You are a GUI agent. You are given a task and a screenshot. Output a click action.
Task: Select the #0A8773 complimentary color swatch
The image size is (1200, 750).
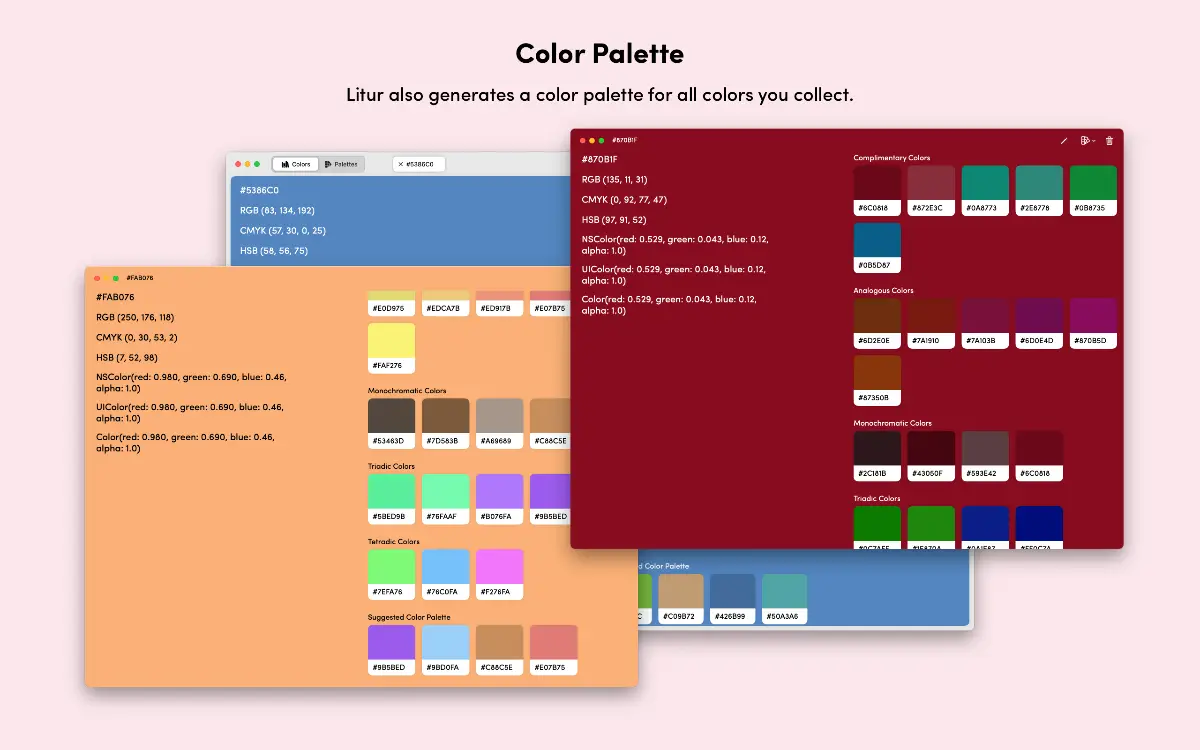(985, 190)
